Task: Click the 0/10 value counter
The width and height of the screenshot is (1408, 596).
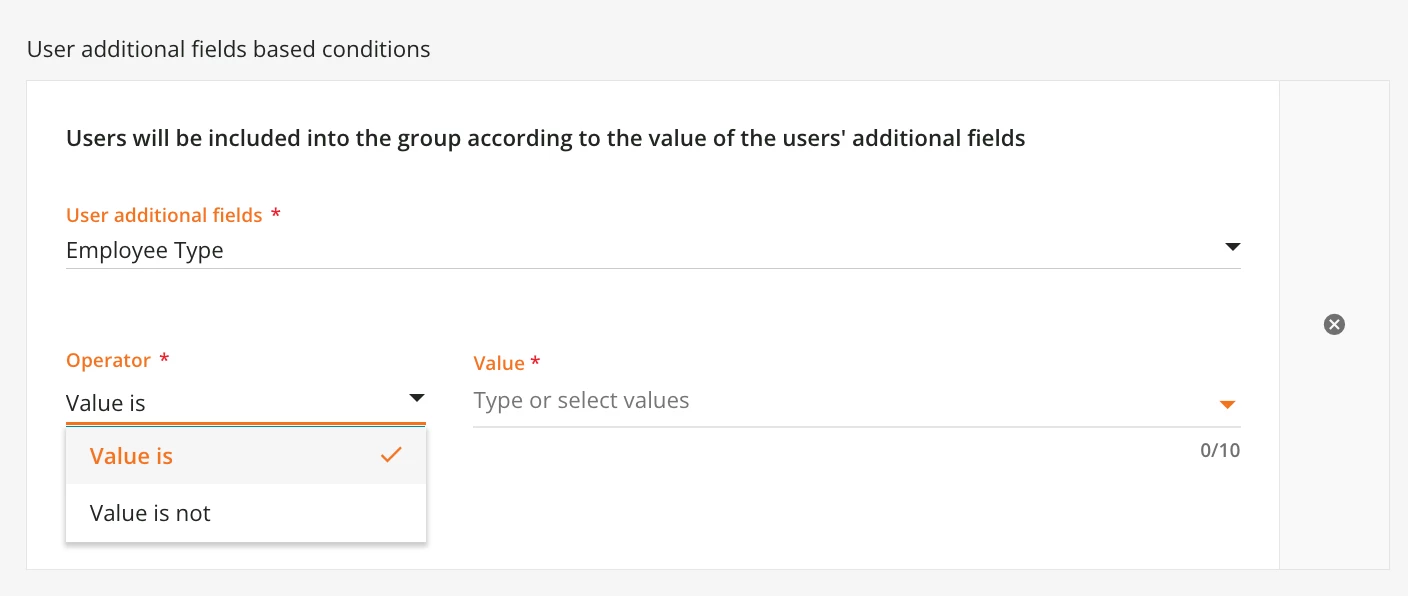Action: point(1219,450)
